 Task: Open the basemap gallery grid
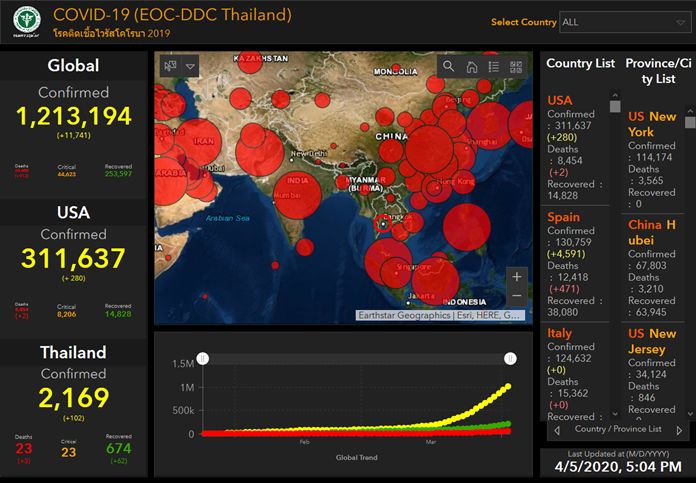(516, 67)
